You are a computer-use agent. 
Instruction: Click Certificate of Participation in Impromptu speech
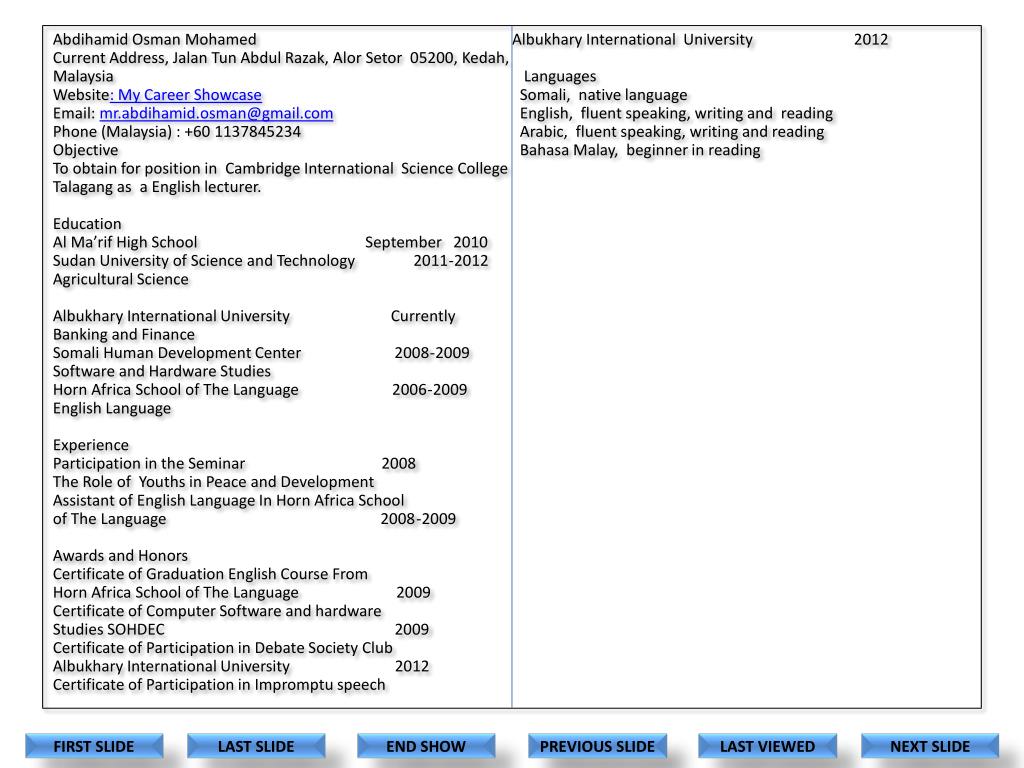219,684
